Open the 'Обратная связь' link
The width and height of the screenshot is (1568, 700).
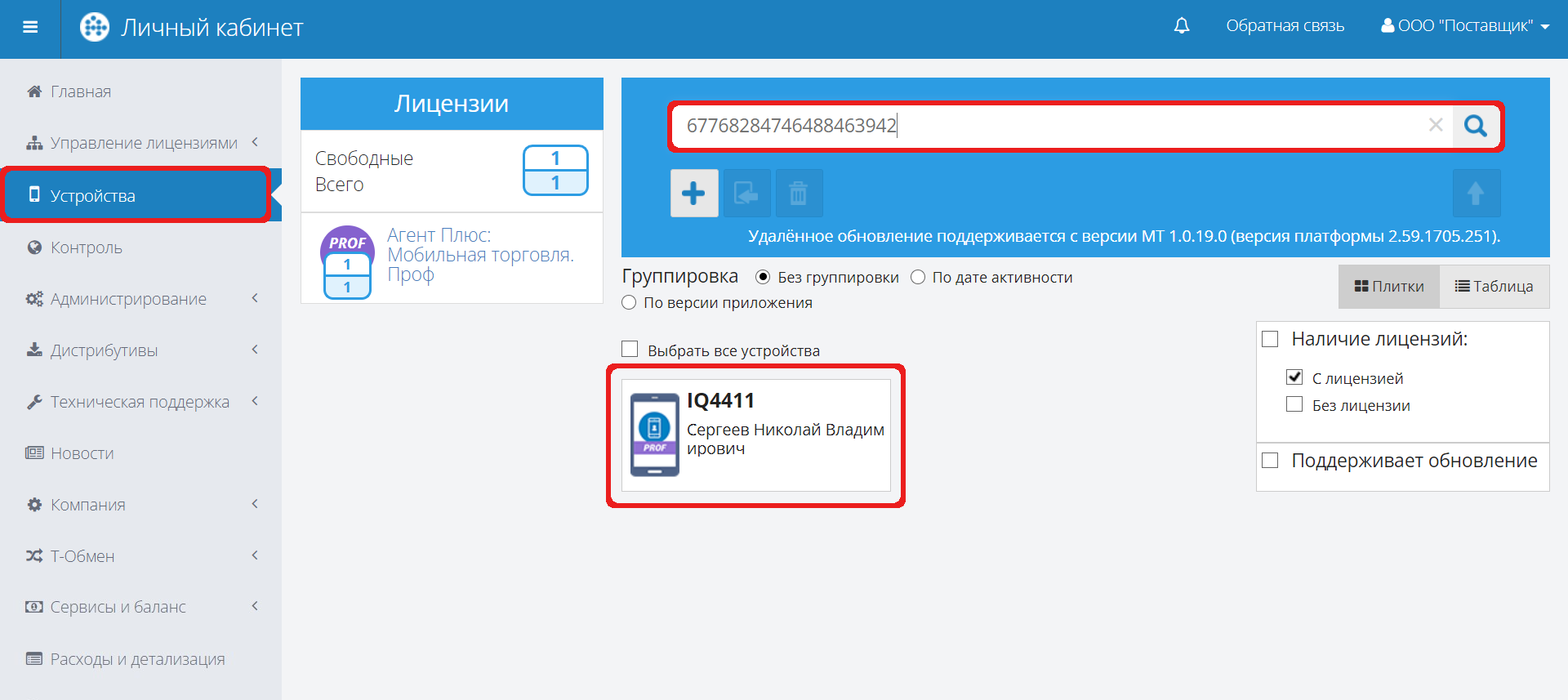click(x=1285, y=26)
